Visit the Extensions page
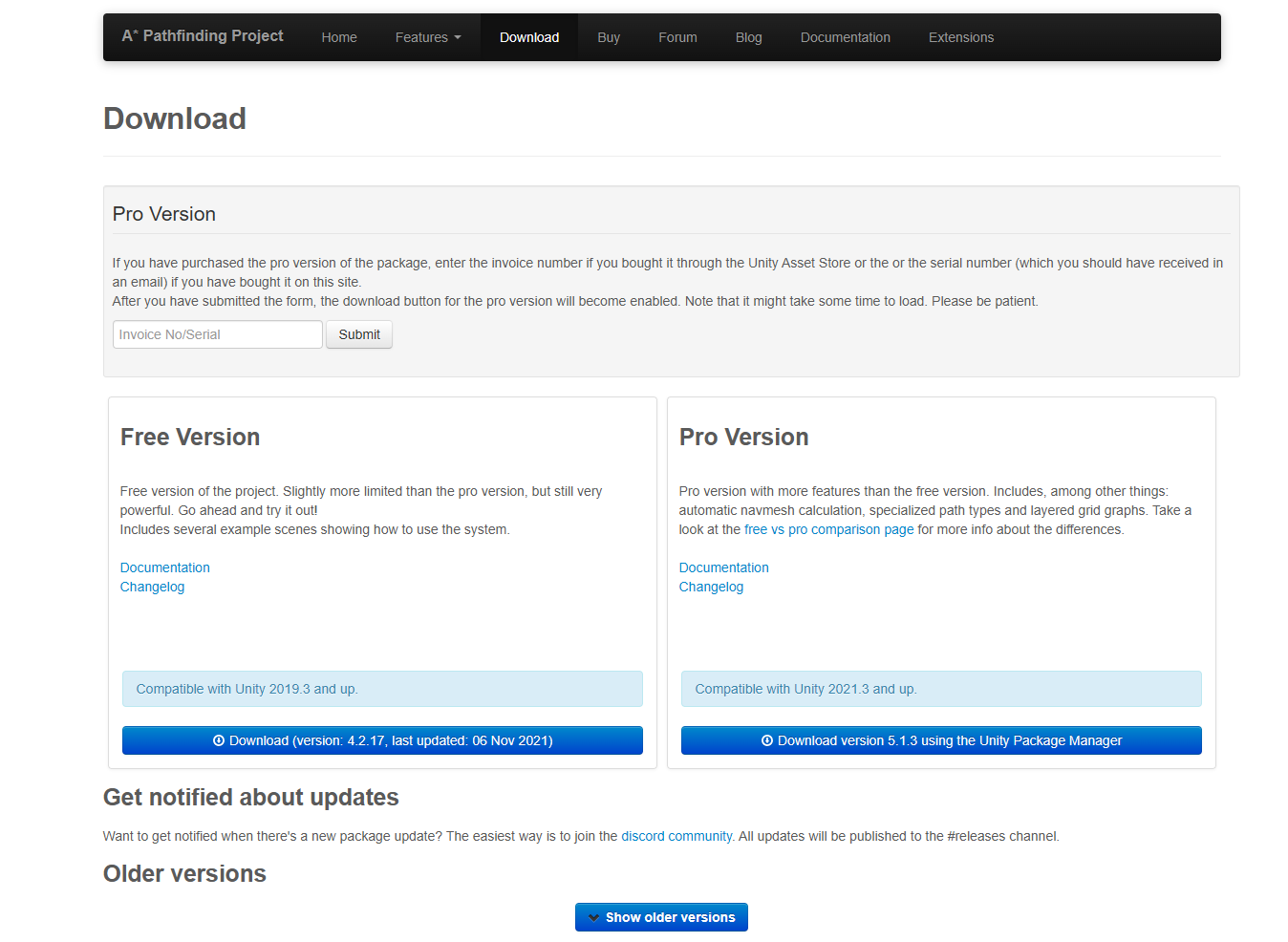This screenshot has height=942, width=1288. point(960,37)
